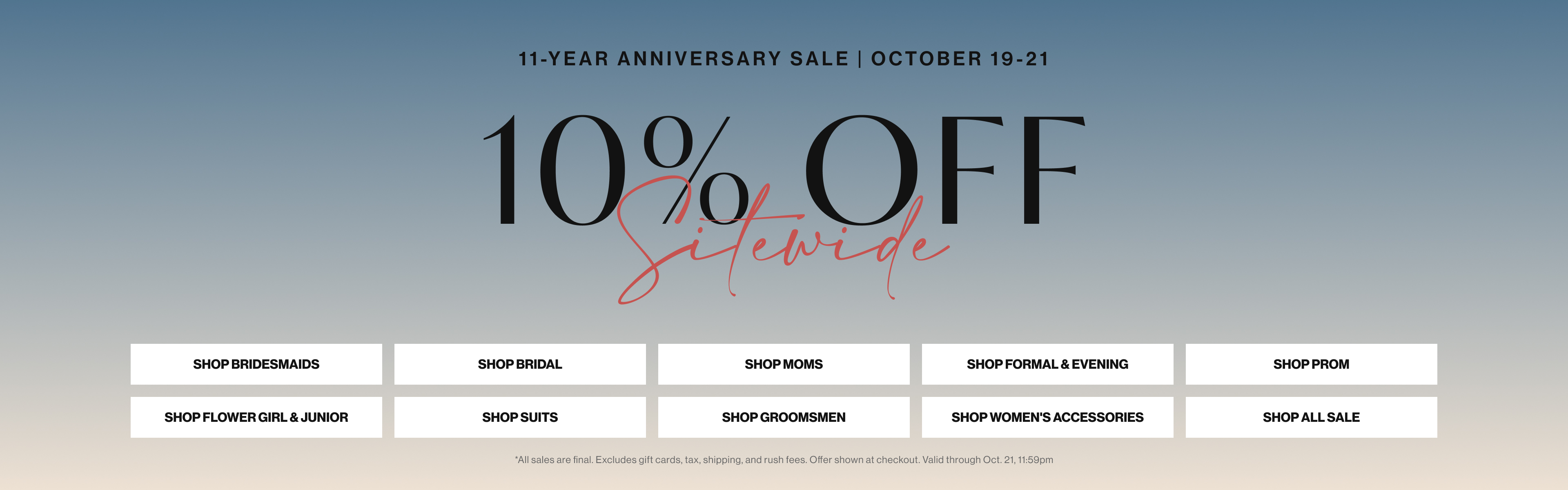This screenshot has height=490, width=1568.
Task: Open the Shop Prom section
Action: tap(1310, 364)
